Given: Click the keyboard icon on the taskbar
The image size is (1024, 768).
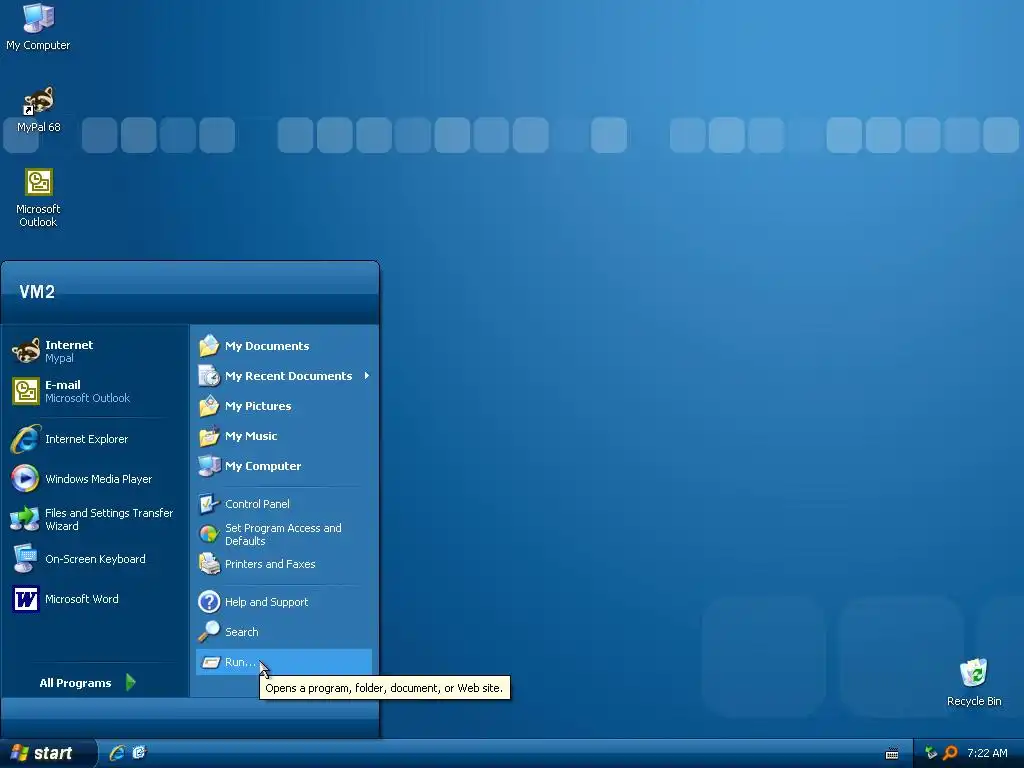Looking at the screenshot, I should (x=892, y=754).
